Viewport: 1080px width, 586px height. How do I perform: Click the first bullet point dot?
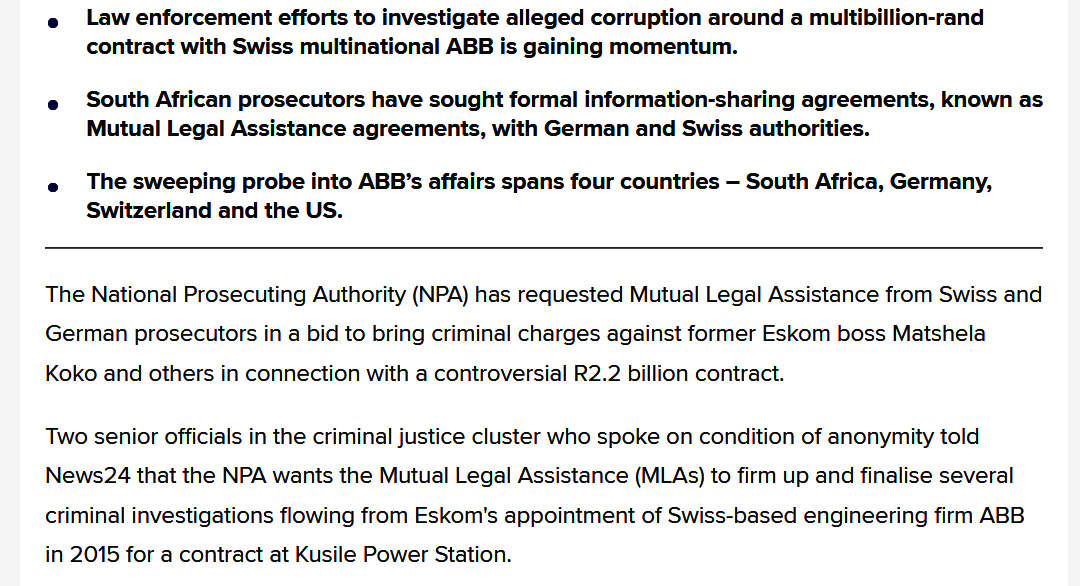[53, 21]
